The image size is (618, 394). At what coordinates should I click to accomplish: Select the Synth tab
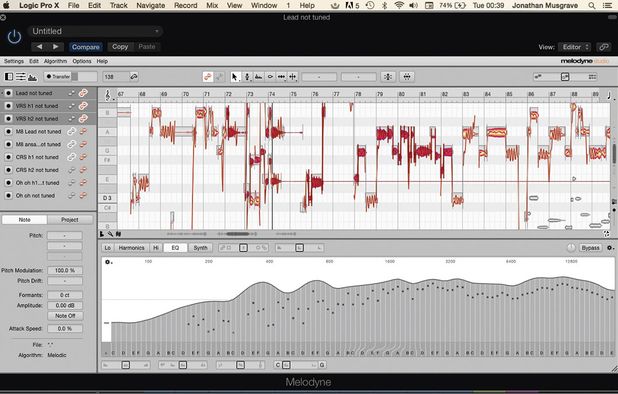[x=200, y=248]
